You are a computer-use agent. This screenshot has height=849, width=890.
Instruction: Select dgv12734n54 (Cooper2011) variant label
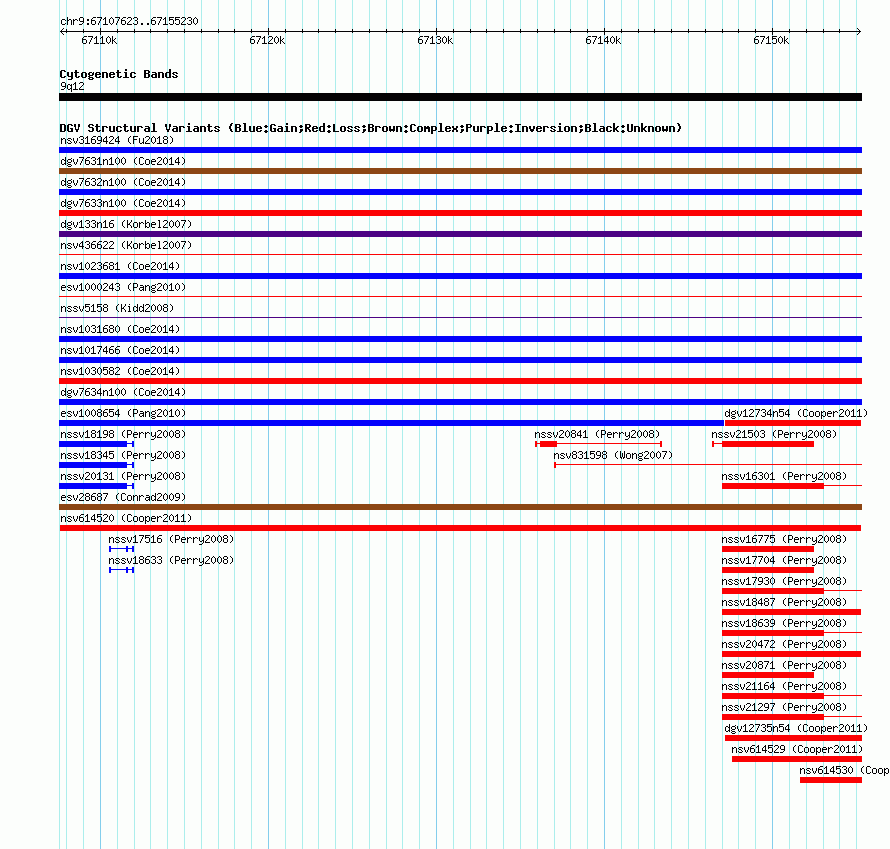796,413
